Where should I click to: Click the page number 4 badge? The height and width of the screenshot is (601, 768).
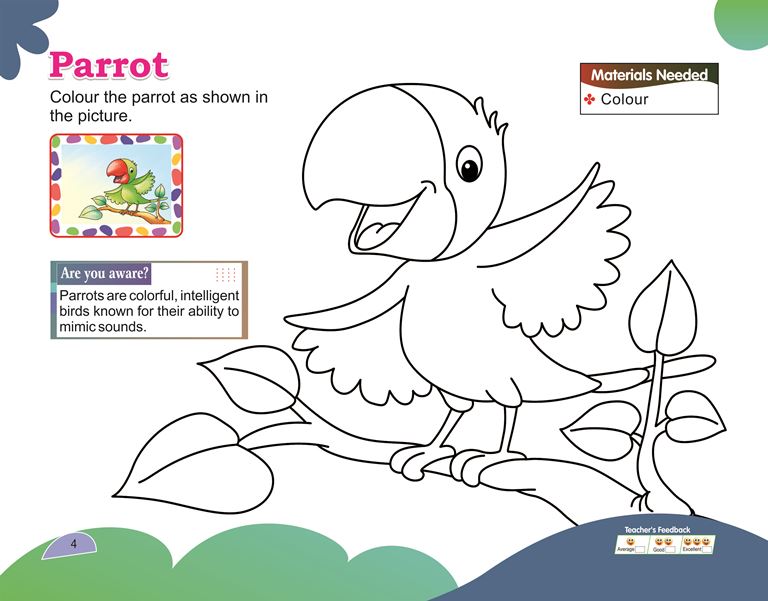[x=73, y=544]
